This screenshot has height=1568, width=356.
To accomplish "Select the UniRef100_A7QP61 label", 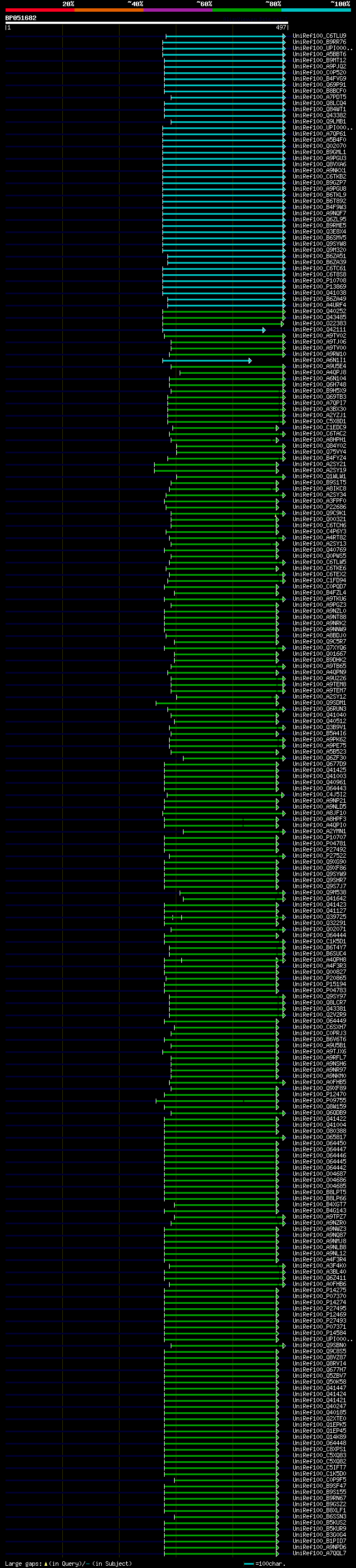I will click(x=319, y=134).
